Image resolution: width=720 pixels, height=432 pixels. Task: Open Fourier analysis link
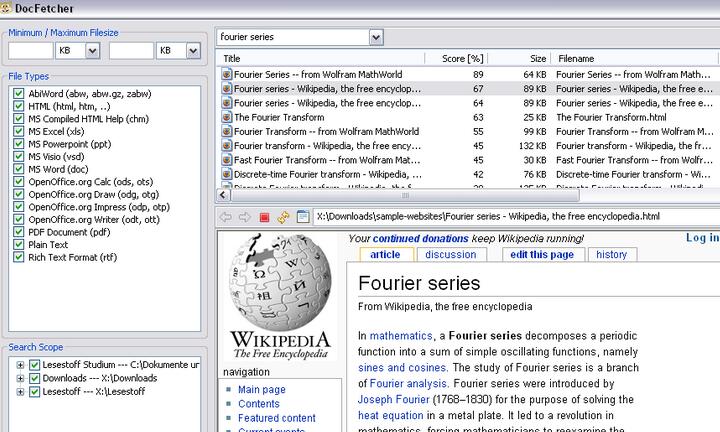(408, 383)
